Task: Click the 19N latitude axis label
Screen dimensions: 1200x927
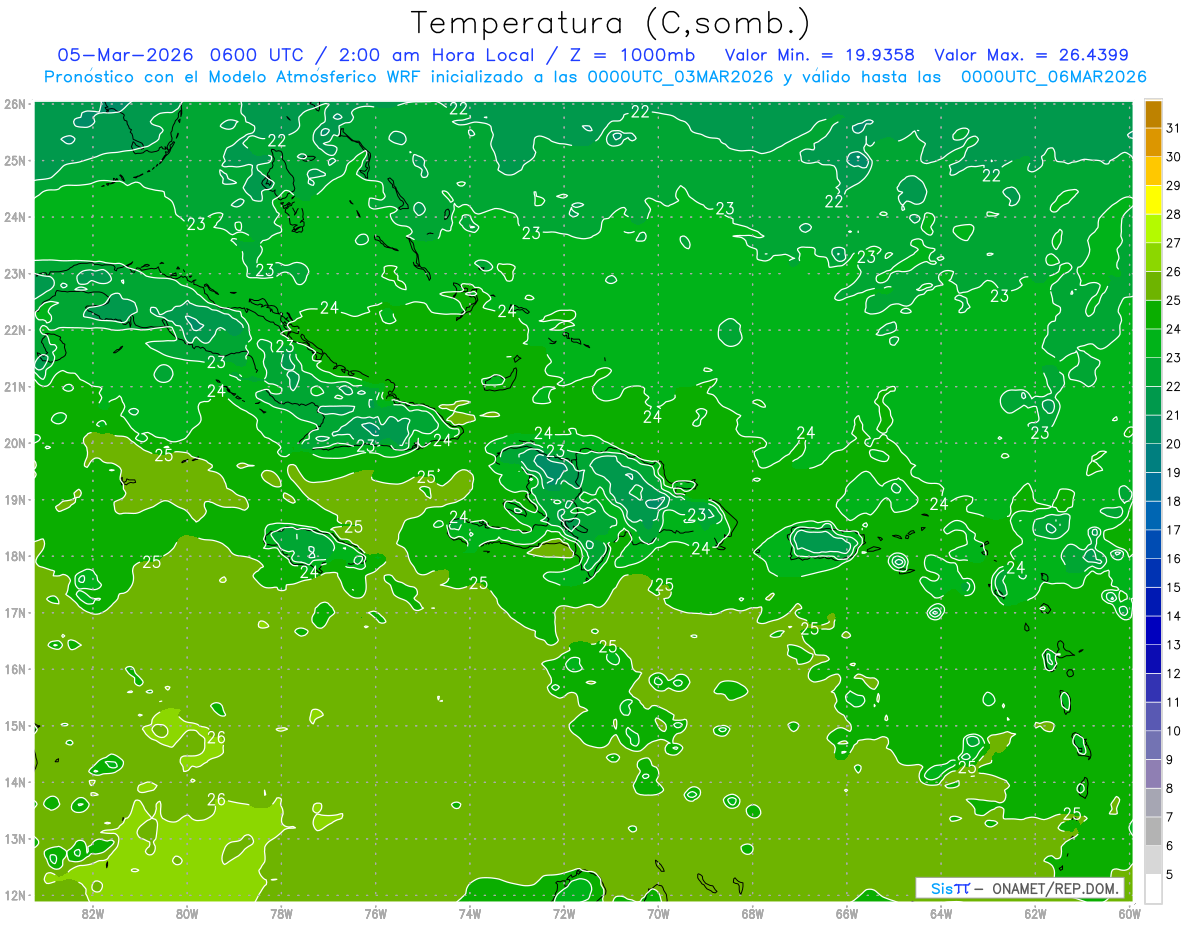Action: [x=15, y=500]
